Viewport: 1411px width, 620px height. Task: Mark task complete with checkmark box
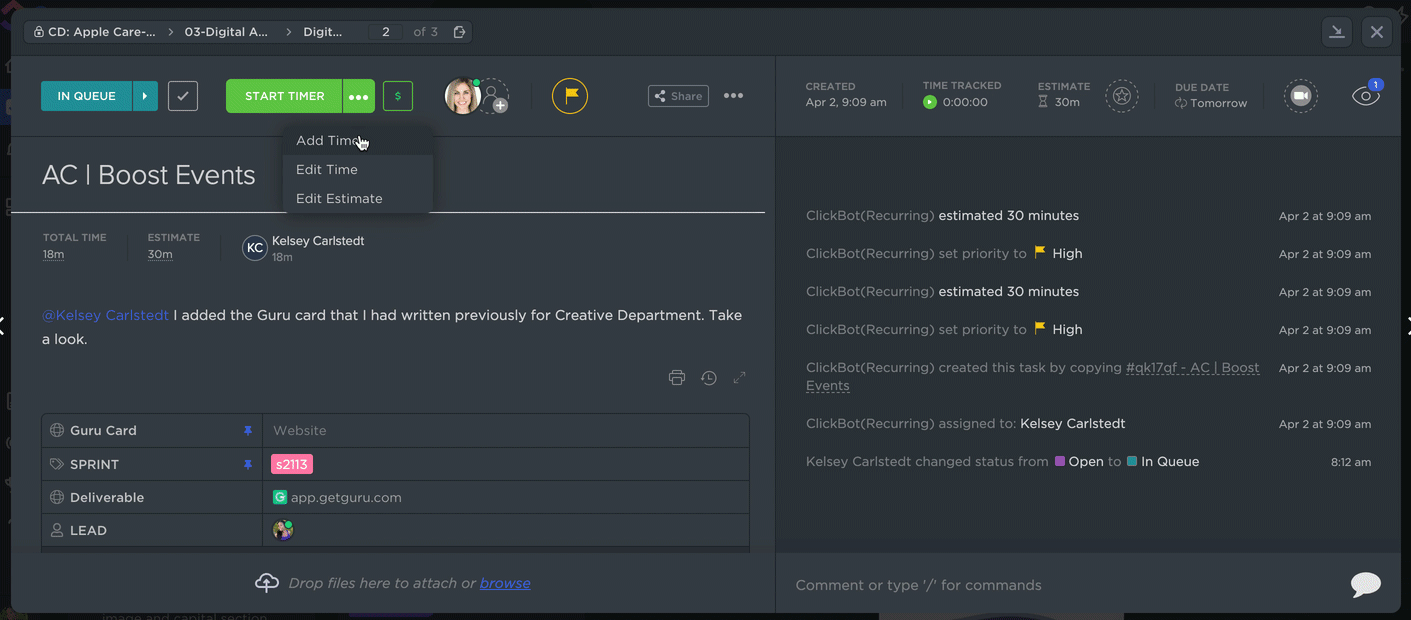point(183,96)
